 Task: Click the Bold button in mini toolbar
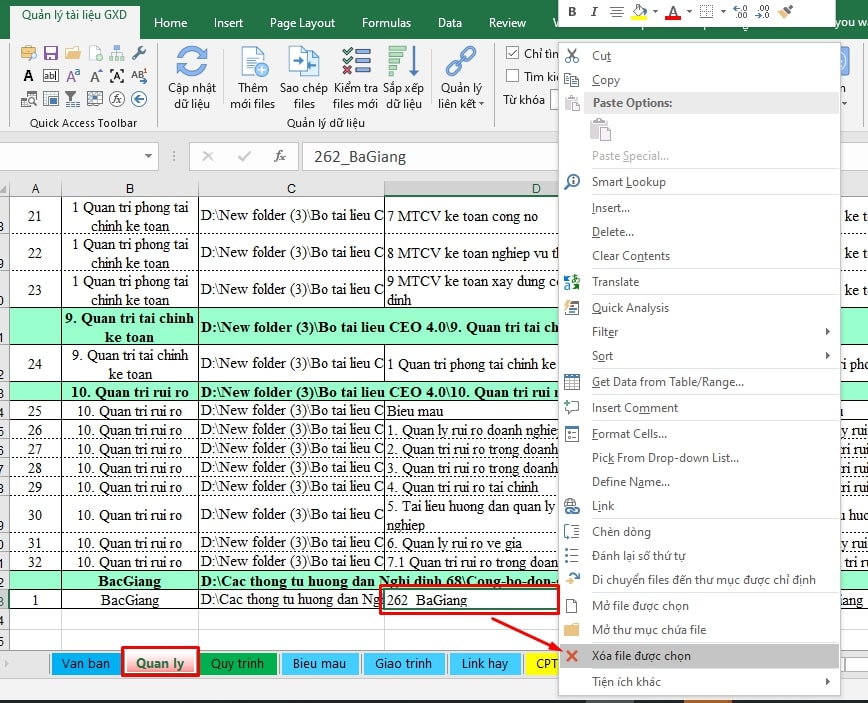tap(572, 12)
